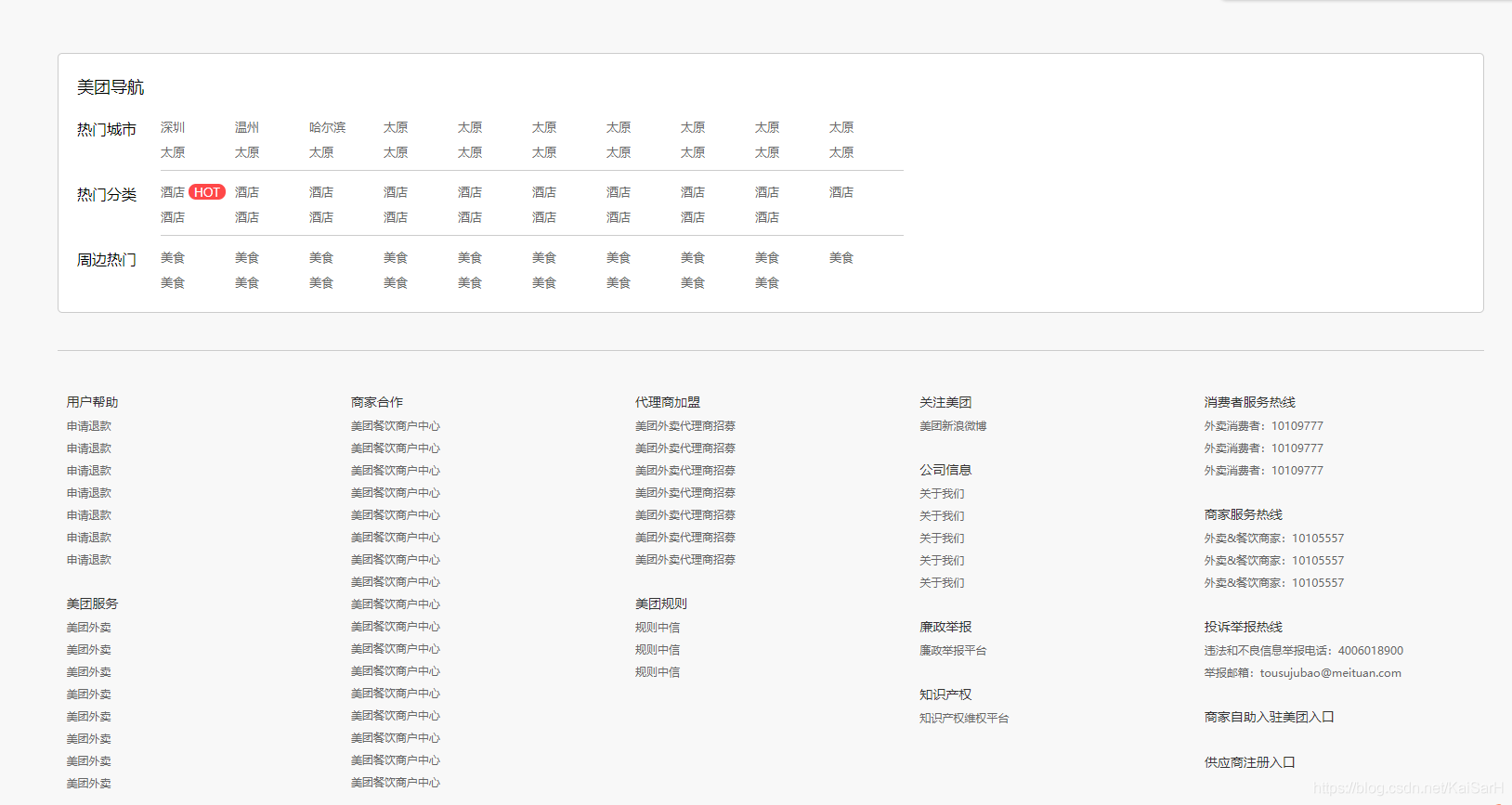This screenshot has width=1512, height=805.
Task: Click the 热门城市 row label
Action: 107,130
